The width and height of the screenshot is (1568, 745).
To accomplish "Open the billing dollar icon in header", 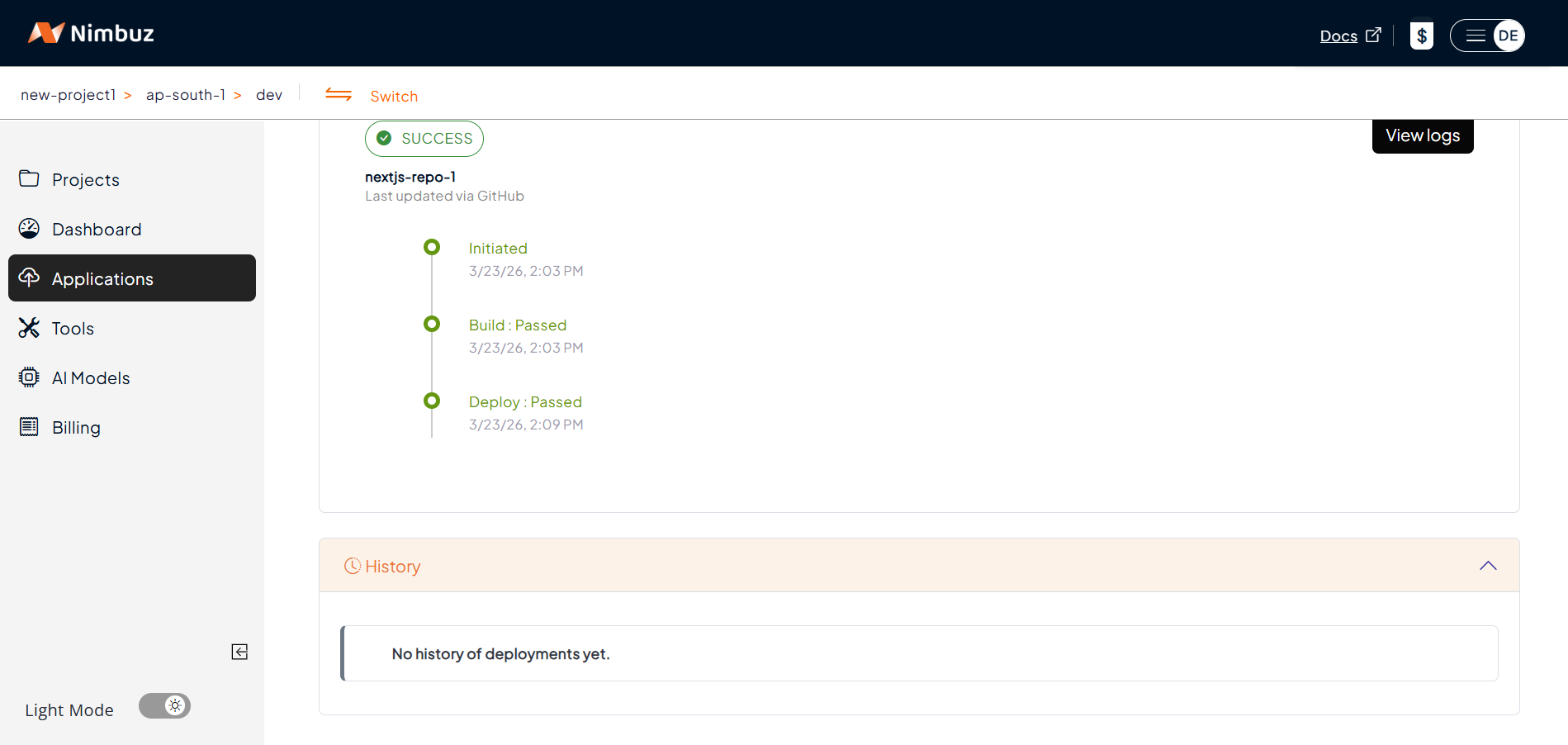I will (1421, 36).
